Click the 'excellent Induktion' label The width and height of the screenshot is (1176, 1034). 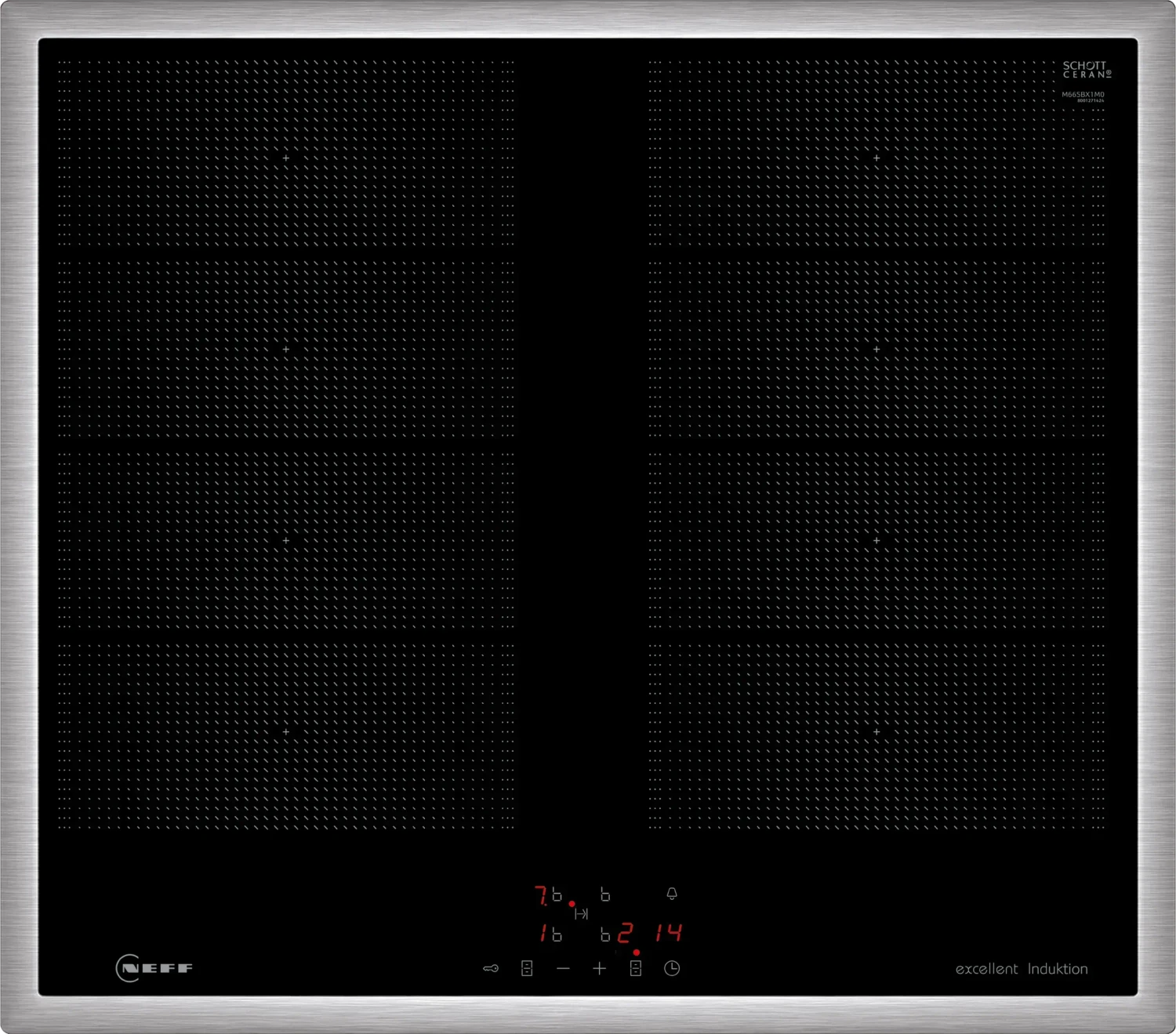[x=1022, y=969]
